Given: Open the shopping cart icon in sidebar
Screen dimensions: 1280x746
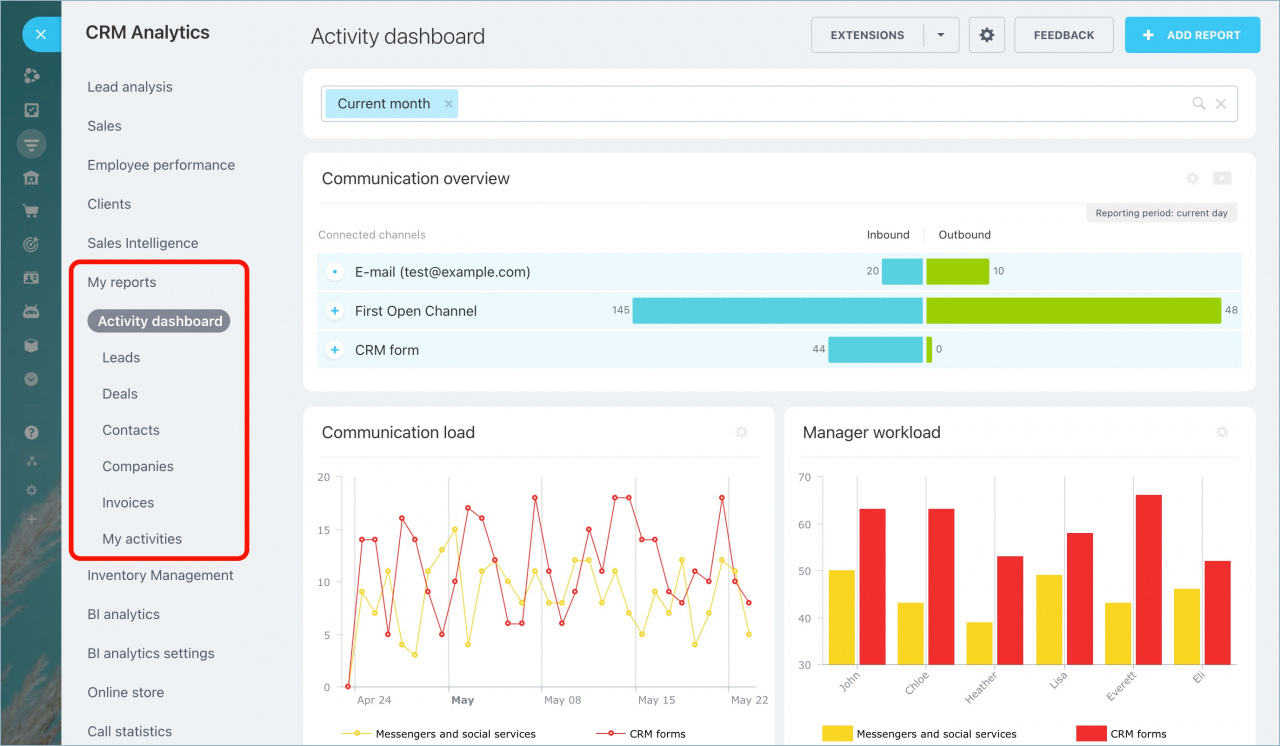Looking at the screenshot, I should point(32,211).
